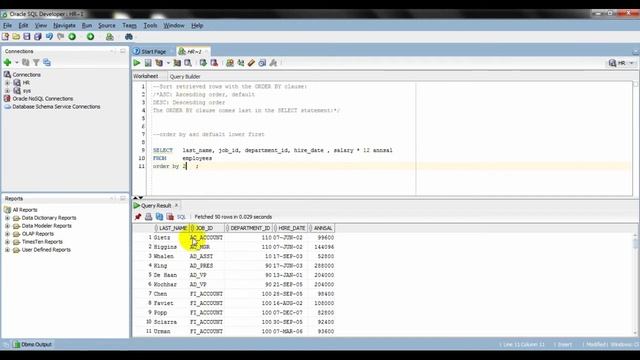Click the Rollback icon
Viewport: 640px width, 360px height.
pyautogui.click(x=214, y=63)
